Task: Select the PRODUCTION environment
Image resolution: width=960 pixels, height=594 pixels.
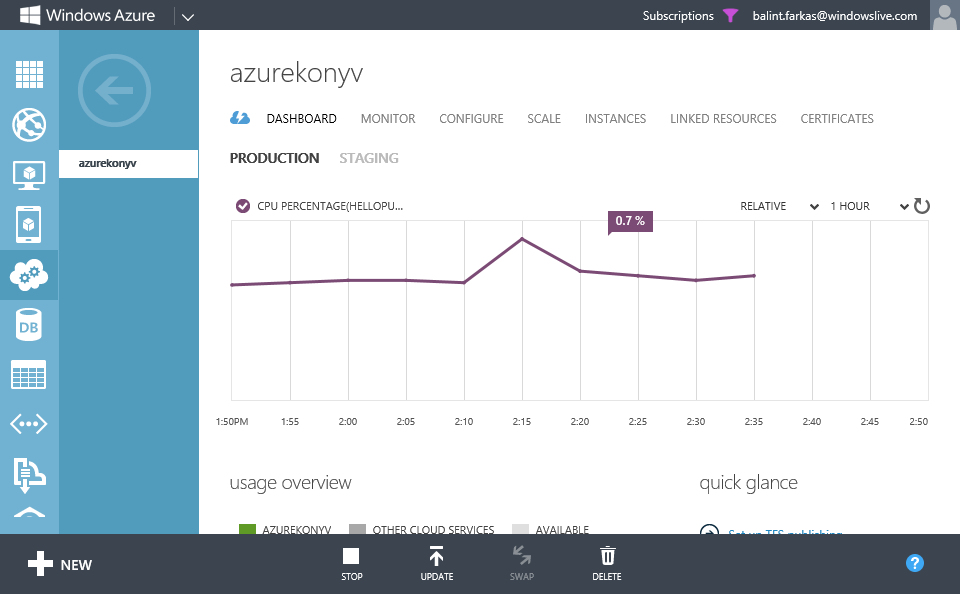Action: (274, 158)
